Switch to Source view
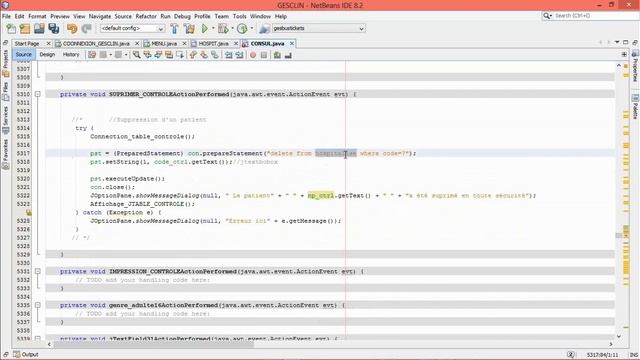The height and width of the screenshot is (360, 640). coord(23,54)
